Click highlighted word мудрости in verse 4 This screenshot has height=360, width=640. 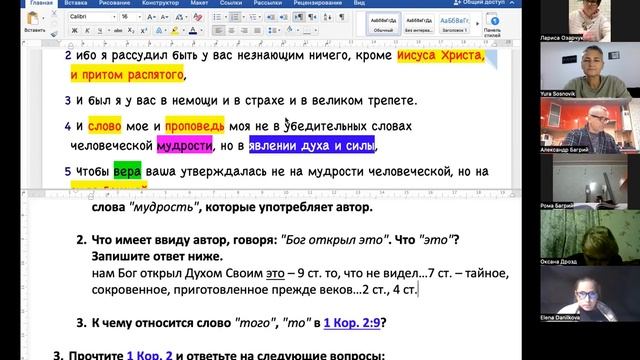coord(184,146)
